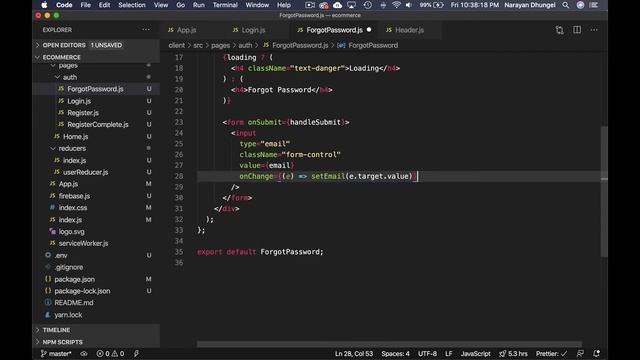The image size is (640, 360).
Task: Change UTF-8 file encoding
Action: (427, 353)
